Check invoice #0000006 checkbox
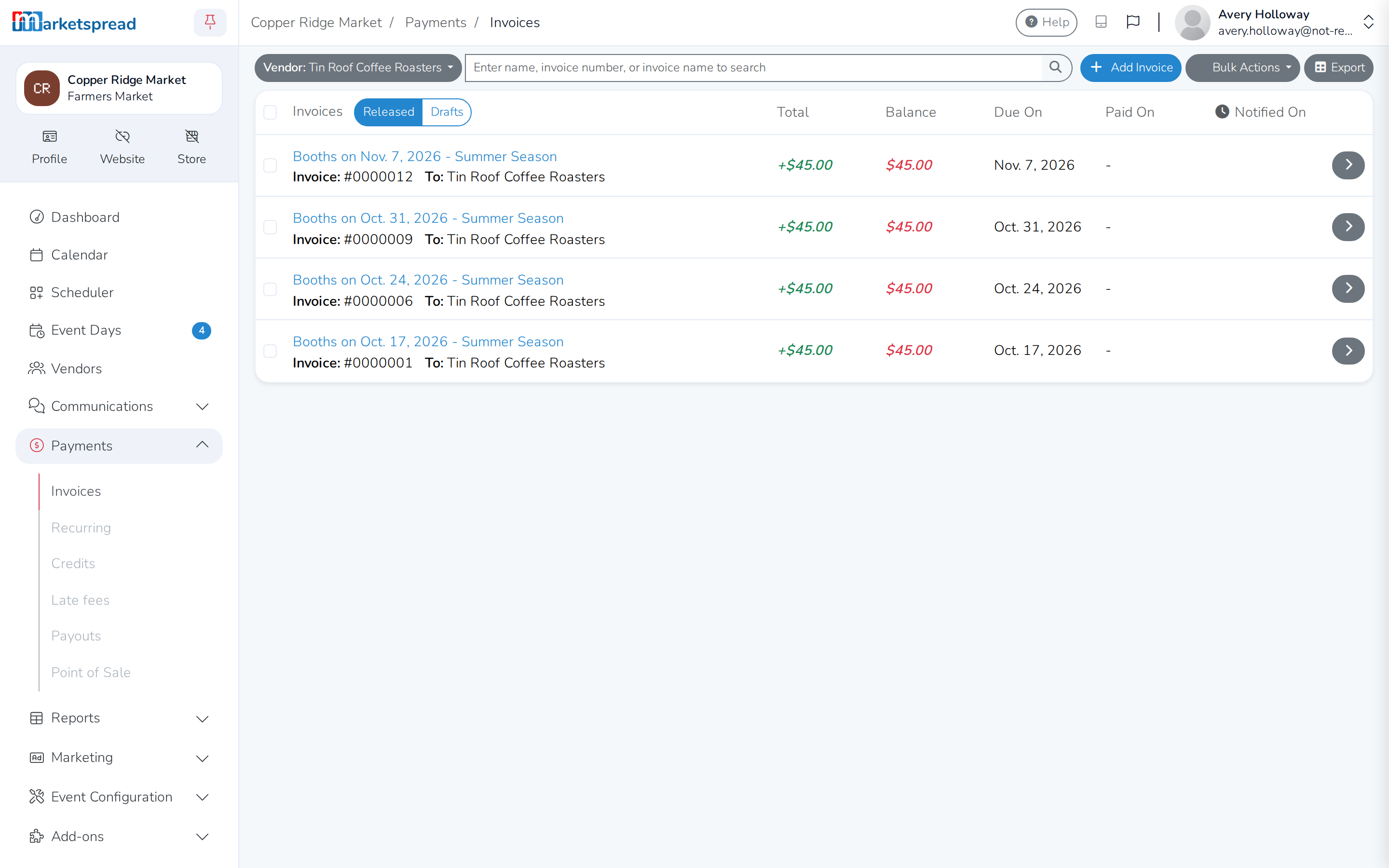 pos(271,289)
